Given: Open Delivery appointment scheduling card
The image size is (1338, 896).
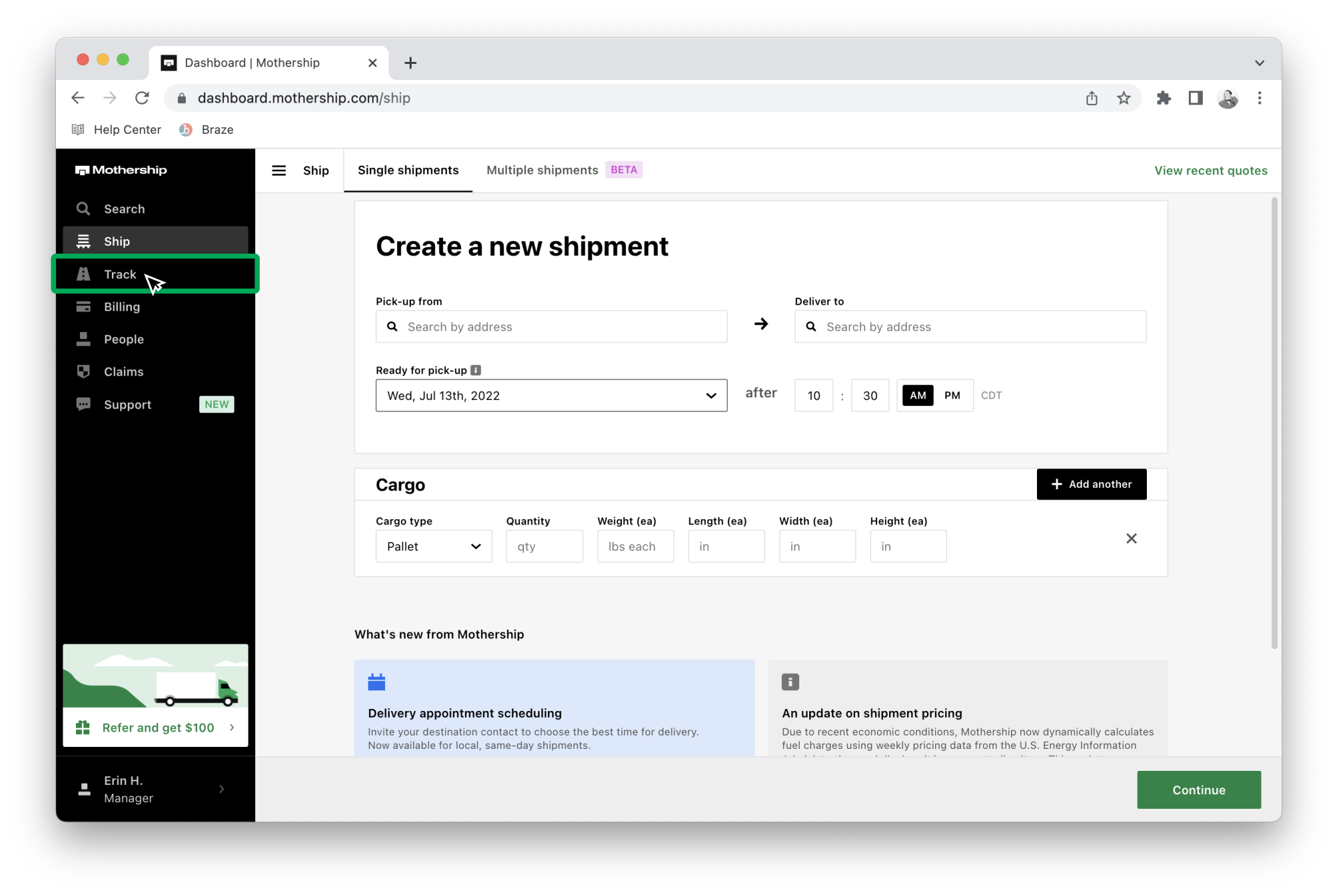Looking at the screenshot, I should coord(554,708).
